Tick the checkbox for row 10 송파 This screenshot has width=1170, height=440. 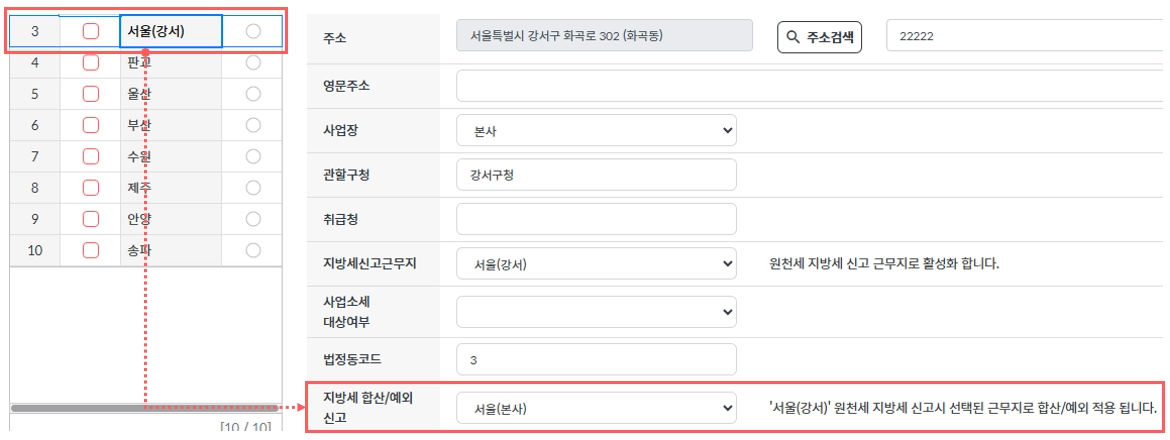pos(91,250)
